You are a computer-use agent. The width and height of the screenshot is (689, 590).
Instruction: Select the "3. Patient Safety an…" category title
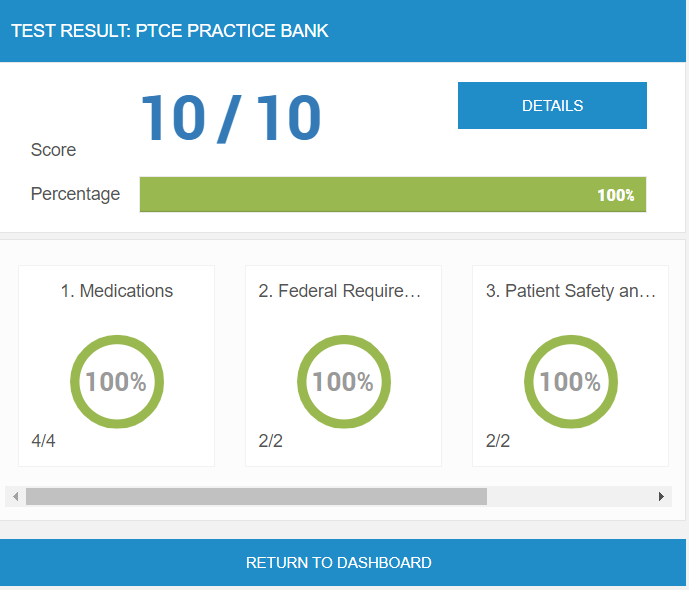point(570,291)
